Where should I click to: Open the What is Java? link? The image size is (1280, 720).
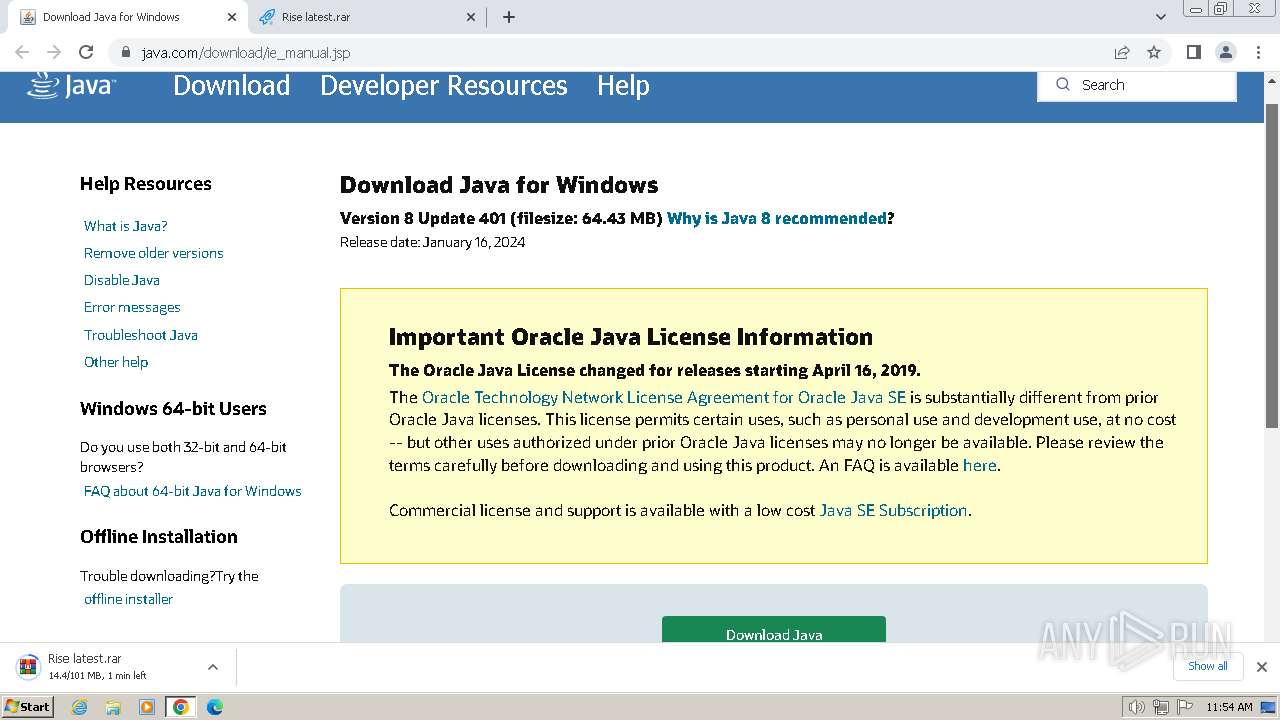click(126, 226)
